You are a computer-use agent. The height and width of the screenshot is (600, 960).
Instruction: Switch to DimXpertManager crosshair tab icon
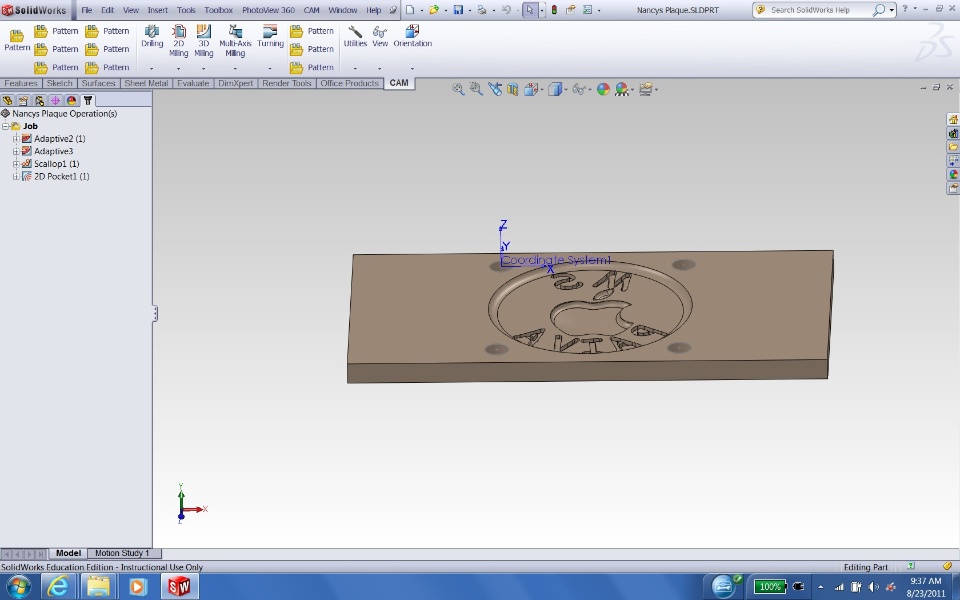(55, 100)
